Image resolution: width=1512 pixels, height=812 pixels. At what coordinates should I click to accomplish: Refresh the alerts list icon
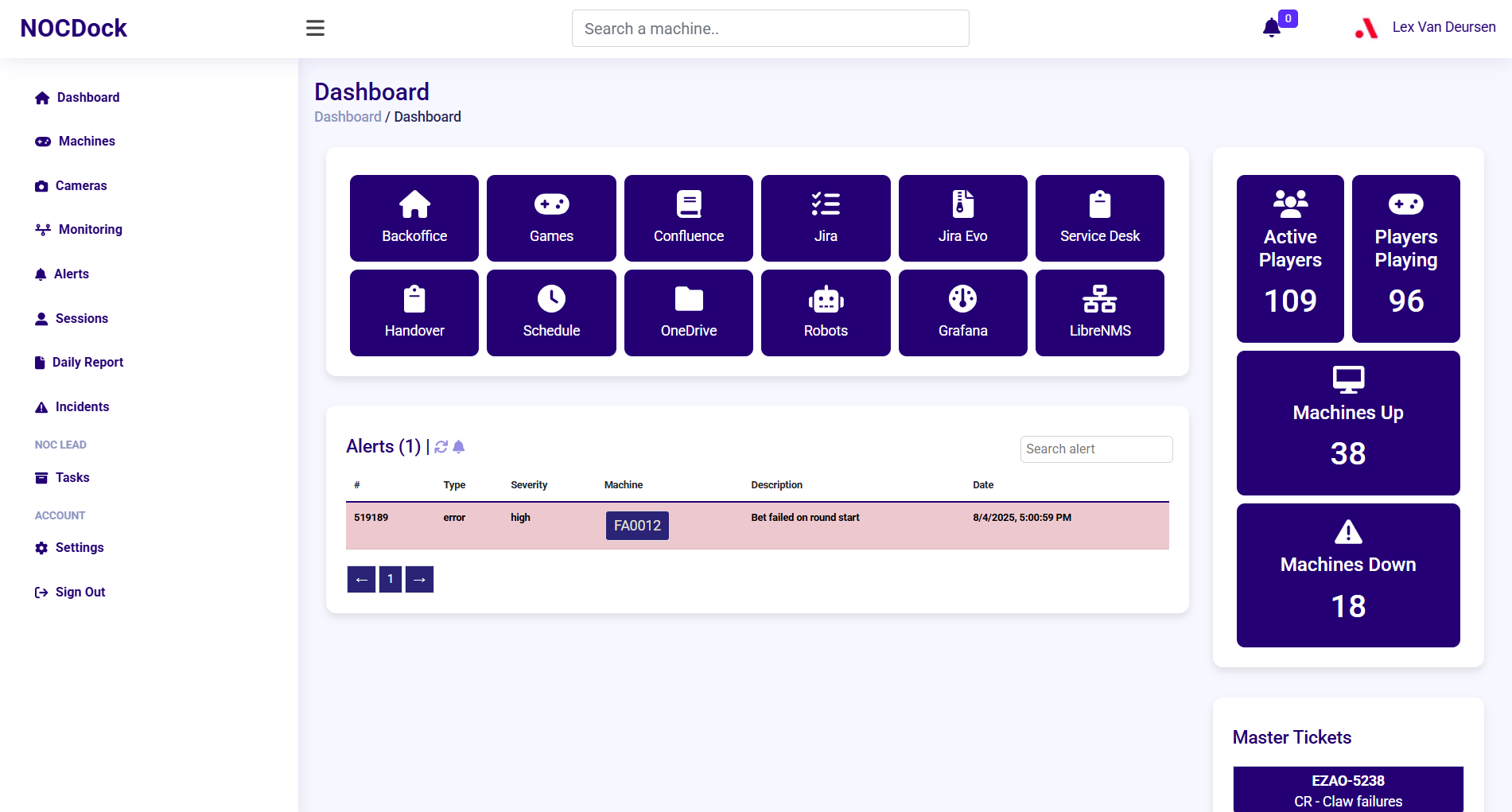[441, 447]
